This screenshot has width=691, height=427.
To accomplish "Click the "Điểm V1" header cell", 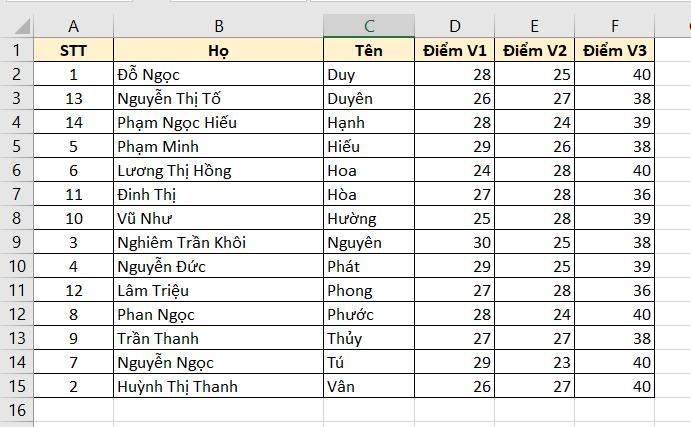I will (455, 50).
